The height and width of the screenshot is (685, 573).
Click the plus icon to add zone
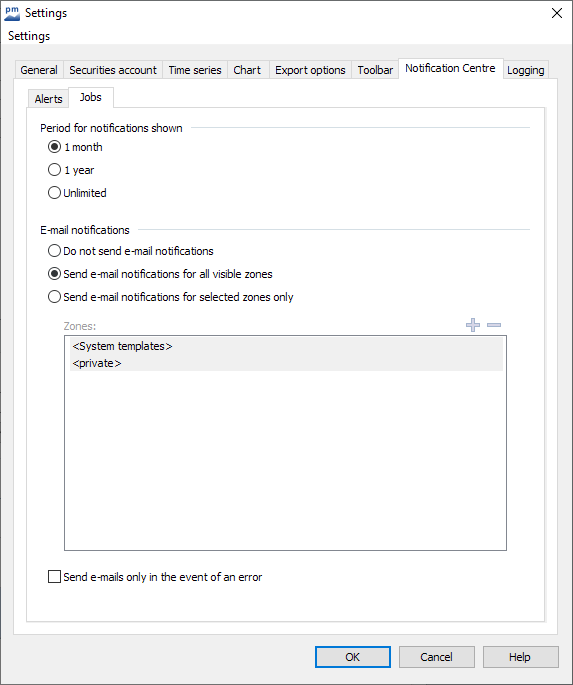(473, 325)
